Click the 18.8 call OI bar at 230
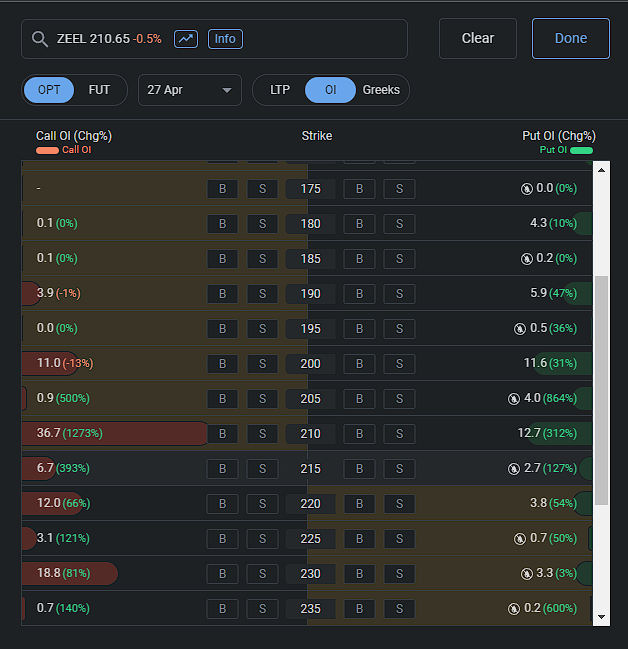 (x=70, y=573)
